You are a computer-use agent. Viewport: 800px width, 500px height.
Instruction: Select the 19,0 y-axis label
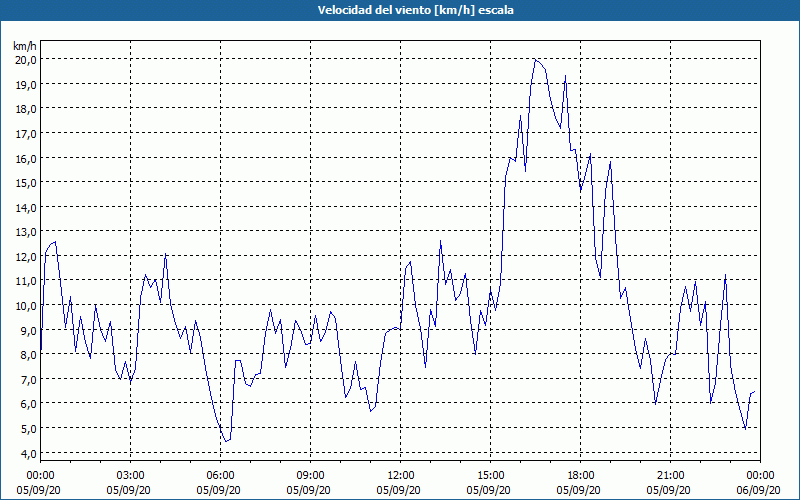click(26, 84)
